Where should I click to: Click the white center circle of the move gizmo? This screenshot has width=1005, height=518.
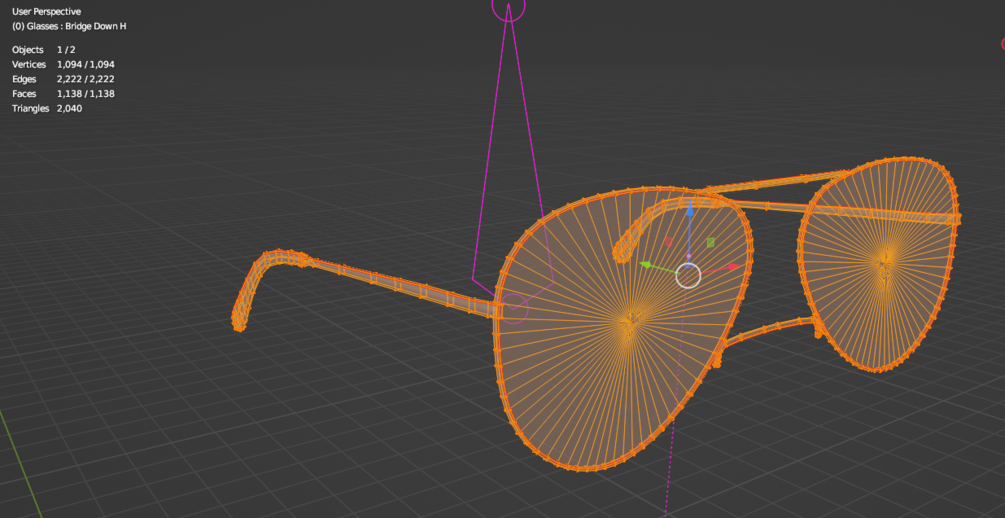(x=688, y=276)
